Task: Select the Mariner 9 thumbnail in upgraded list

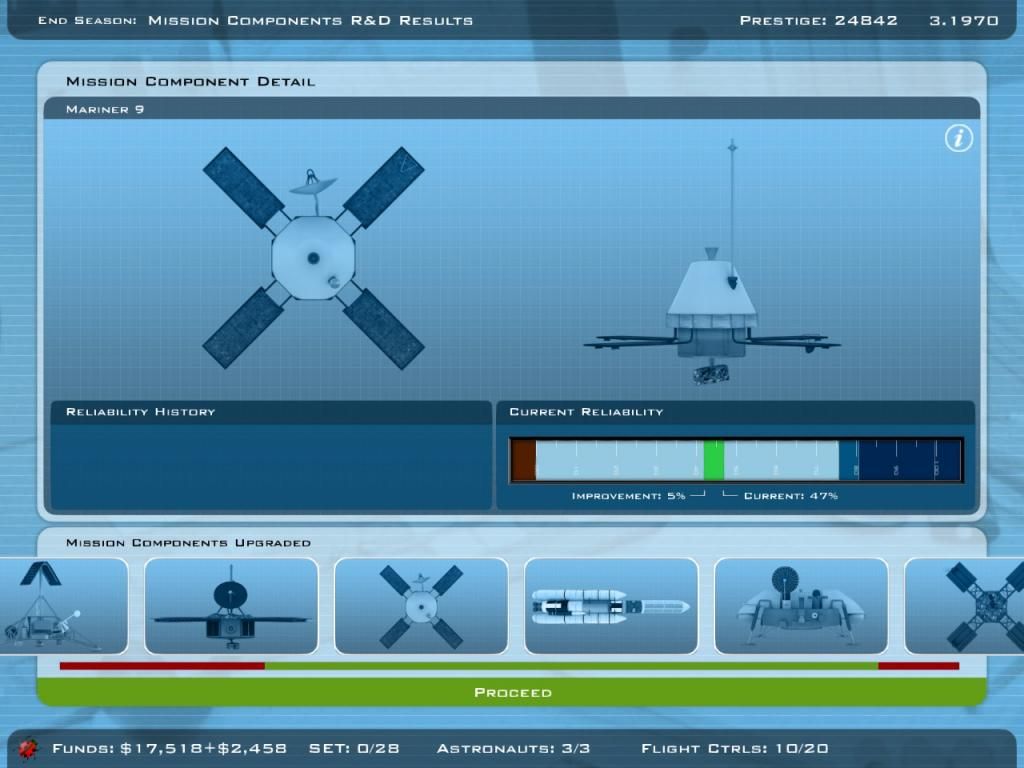Action: coord(421,606)
